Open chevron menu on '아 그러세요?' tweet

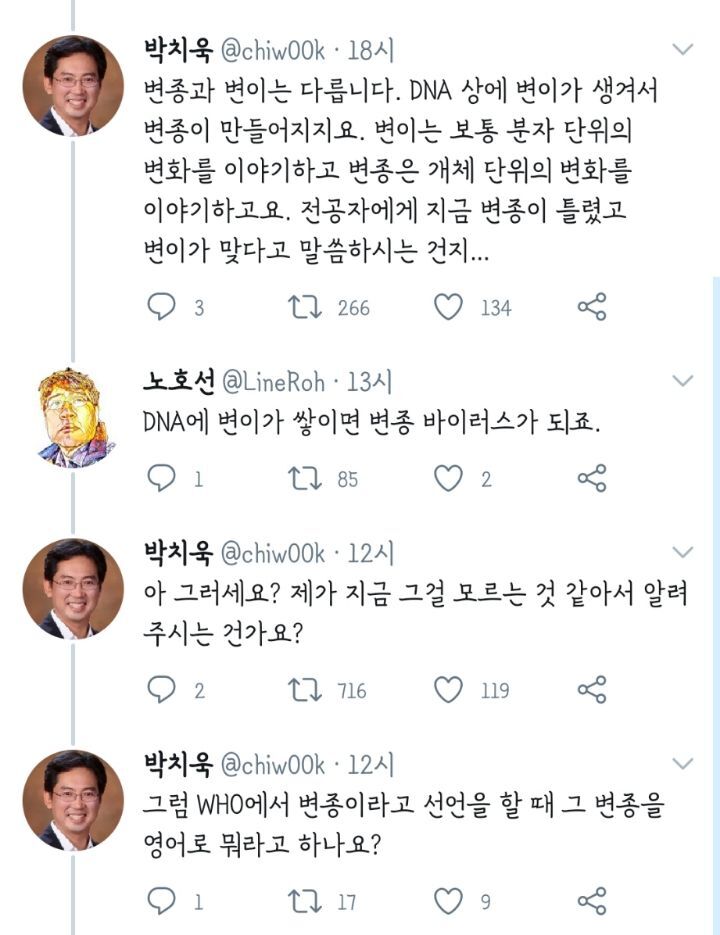pos(683,552)
